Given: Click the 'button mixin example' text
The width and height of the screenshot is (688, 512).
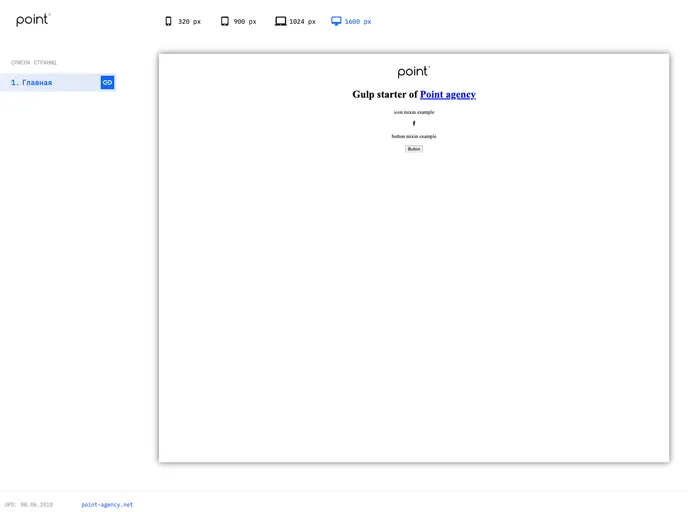Looking at the screenshot, I should [x=414, y=136].
